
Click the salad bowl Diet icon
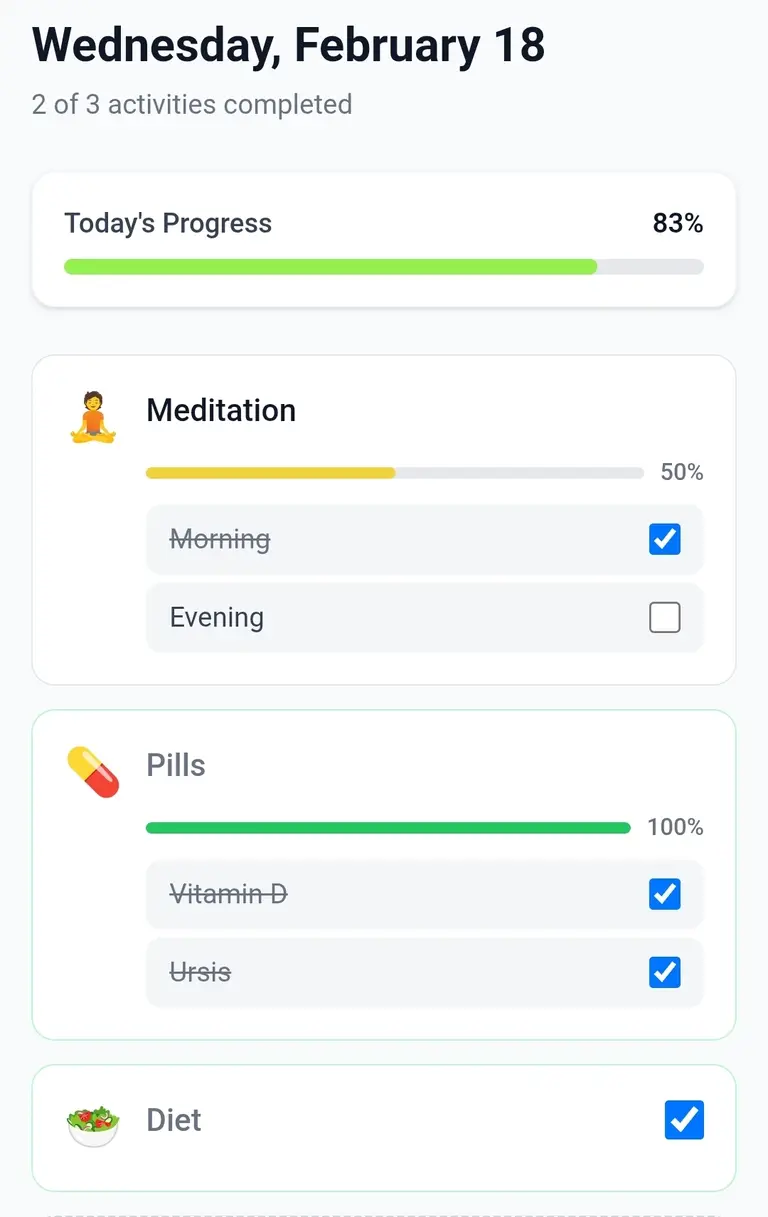pyautogui.click(x=92, y=1120)
